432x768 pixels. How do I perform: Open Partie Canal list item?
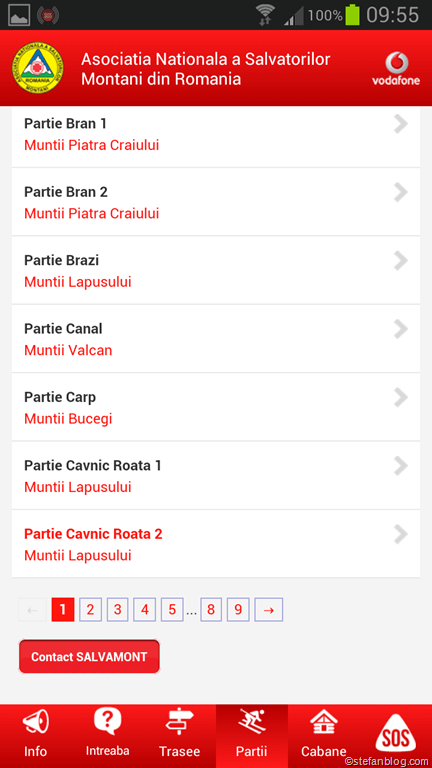[216, 338]
